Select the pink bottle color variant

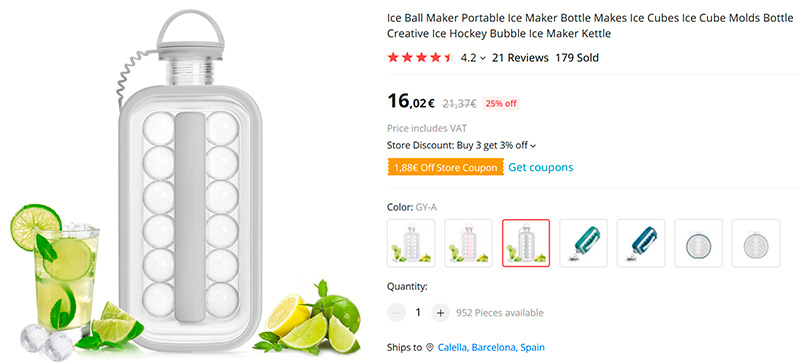468,243
